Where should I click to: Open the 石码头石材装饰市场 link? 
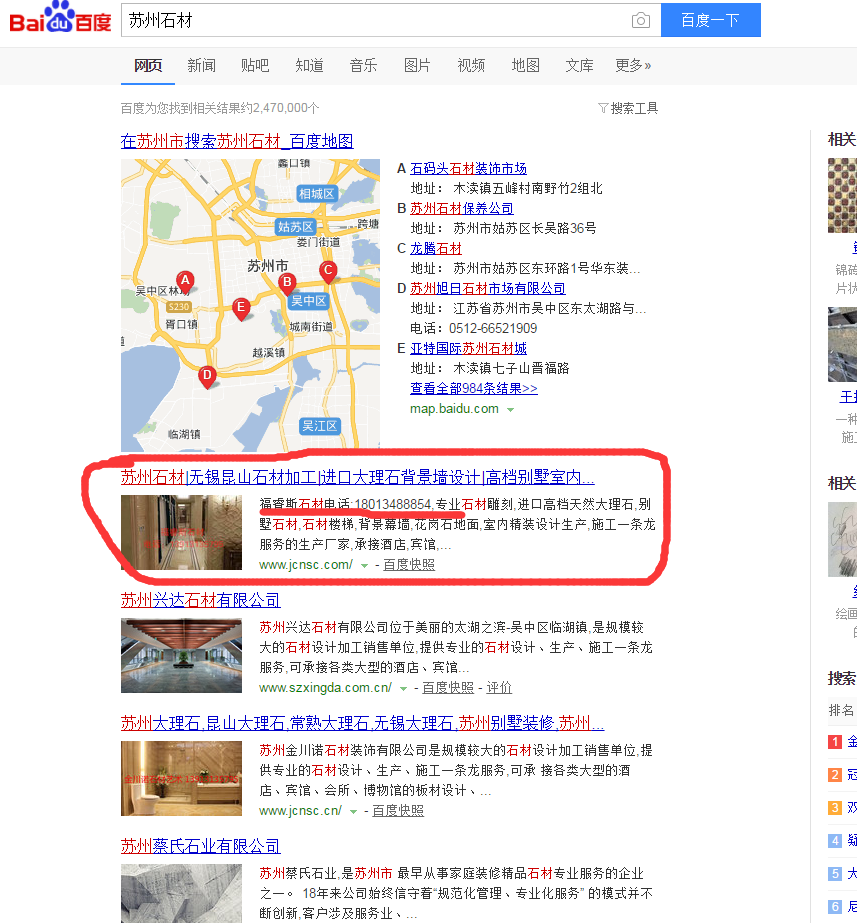point(469,169)
